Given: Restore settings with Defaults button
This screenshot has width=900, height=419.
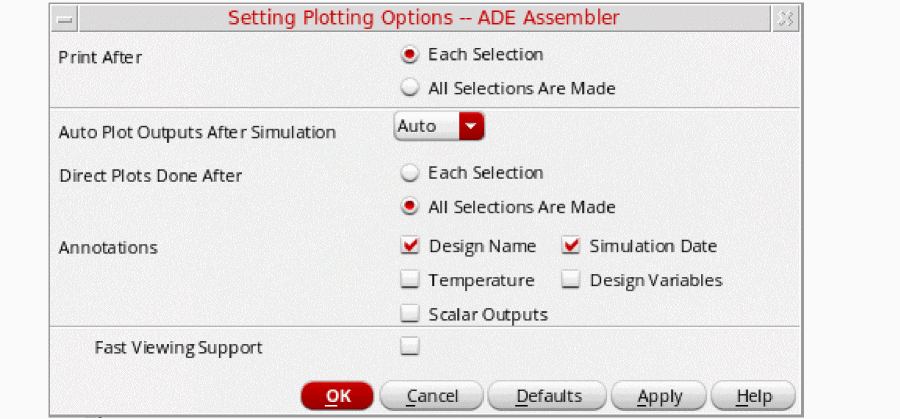Looking at the screenshot, I should pyautogui.click(x=548, y=396).
